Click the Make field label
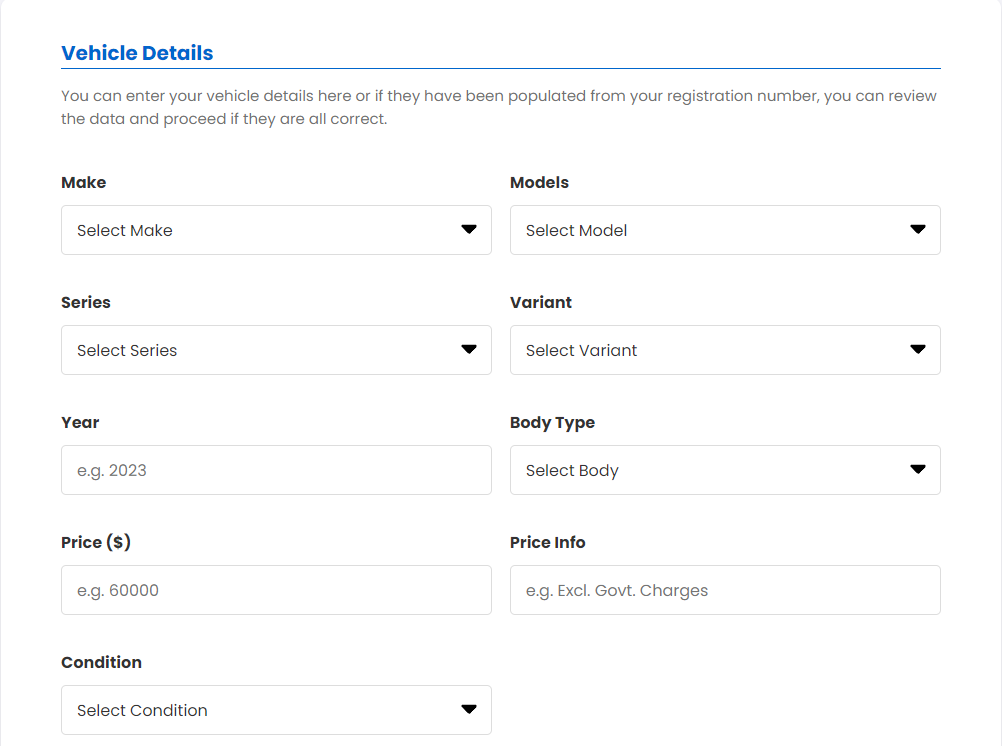The height and width of the screenshot is (746, 1002). (x=83, y=183)
